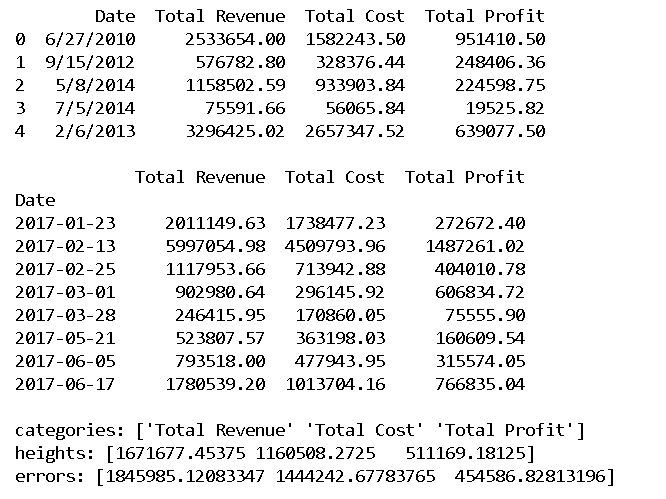
Task: Select profit value 766835.04
Action: [480, 384]
